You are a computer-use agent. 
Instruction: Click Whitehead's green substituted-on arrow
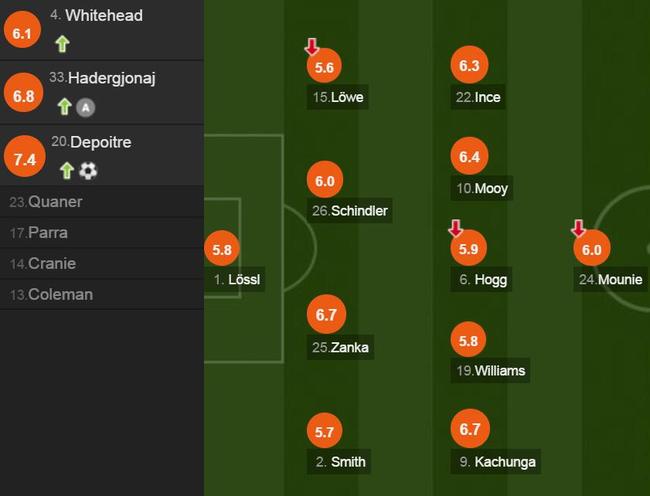tap(62, 44)
